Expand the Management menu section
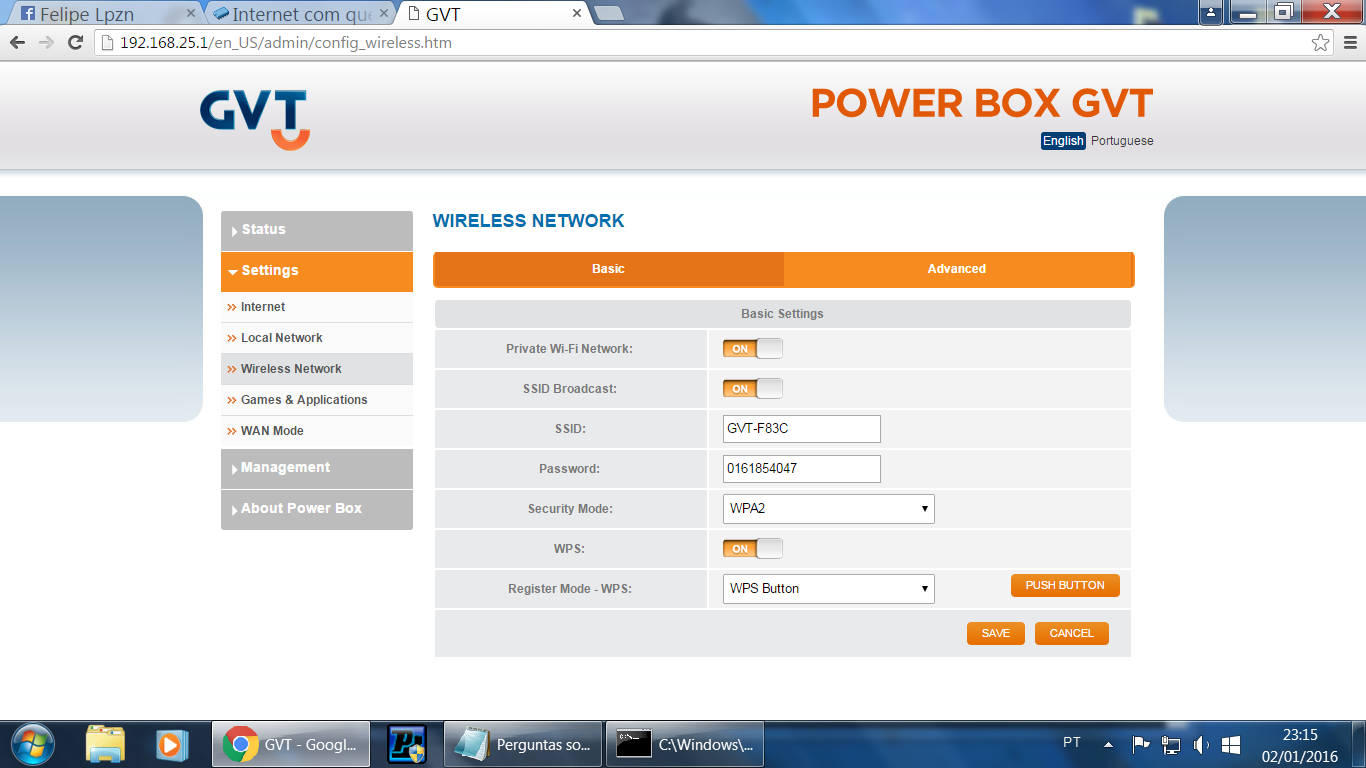The height and width of the screenshot is (768, 1366). pos(317,468)
